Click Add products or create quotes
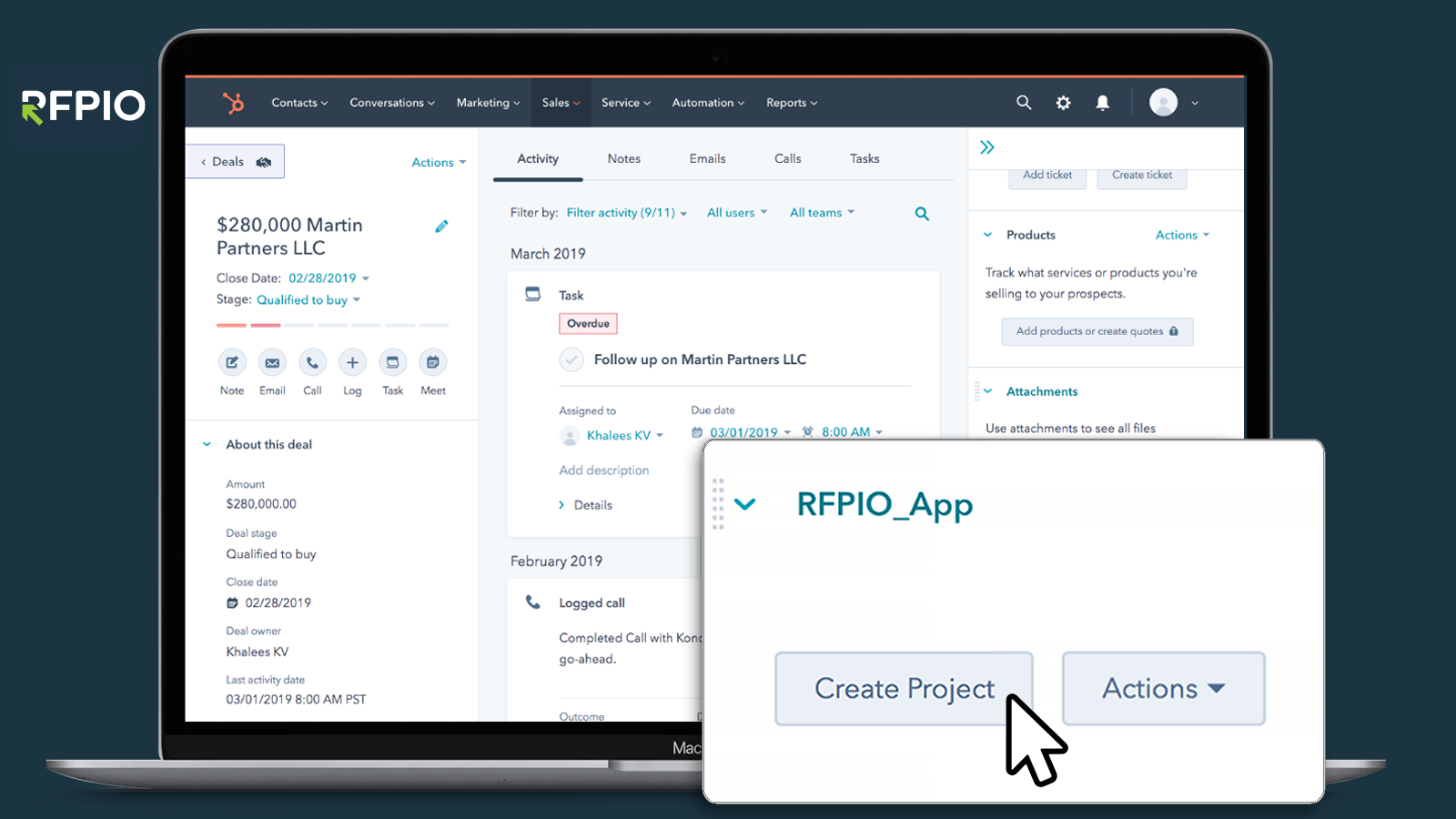 (1097, 331)
